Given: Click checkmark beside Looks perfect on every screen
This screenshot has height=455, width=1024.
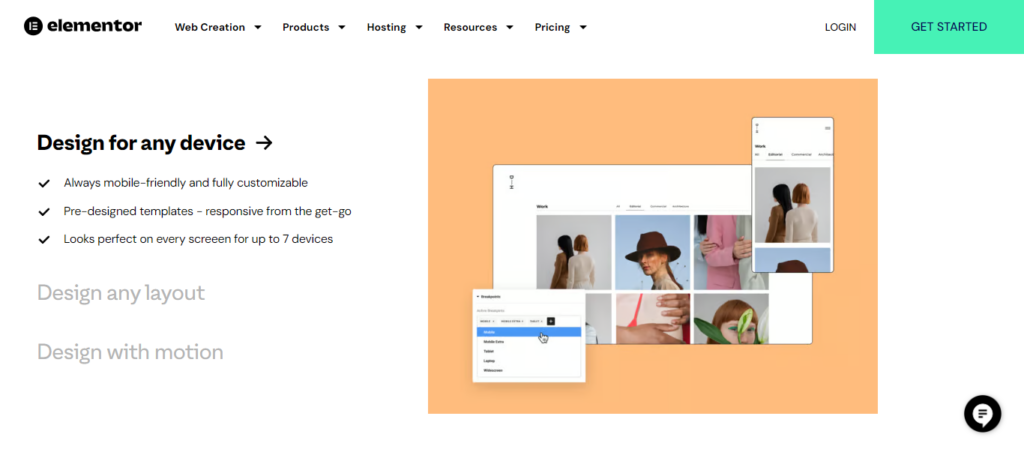Looking at the screenshot, I should [44, 240].
